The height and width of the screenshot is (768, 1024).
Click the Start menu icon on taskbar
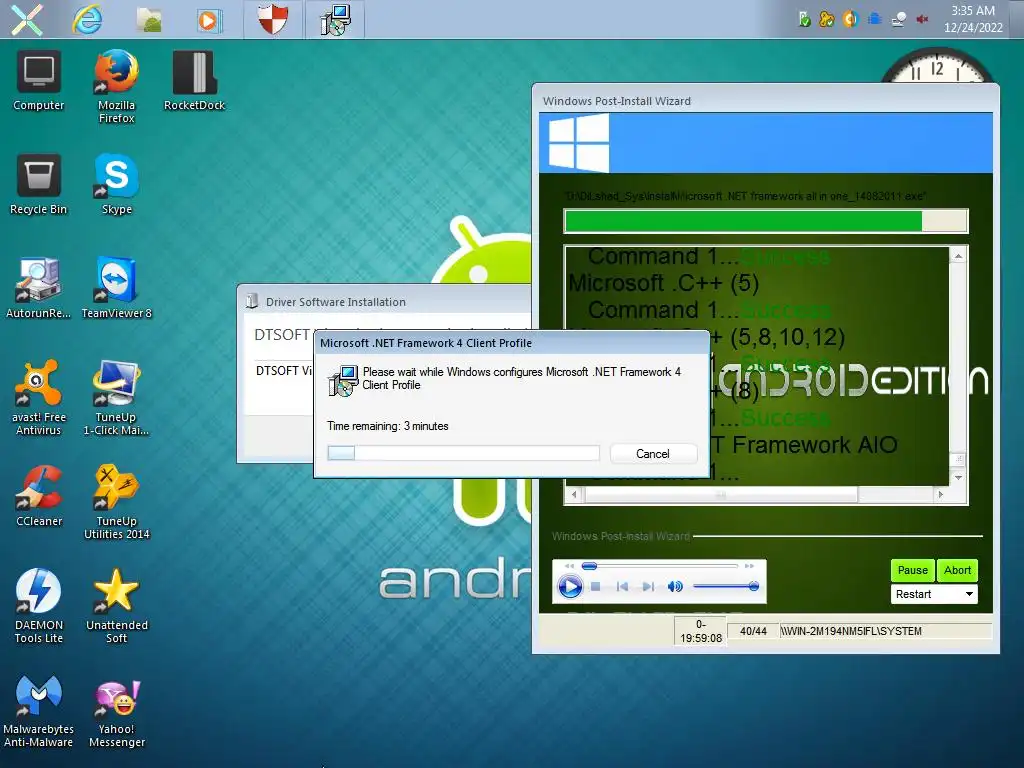(x=27, y=20)
